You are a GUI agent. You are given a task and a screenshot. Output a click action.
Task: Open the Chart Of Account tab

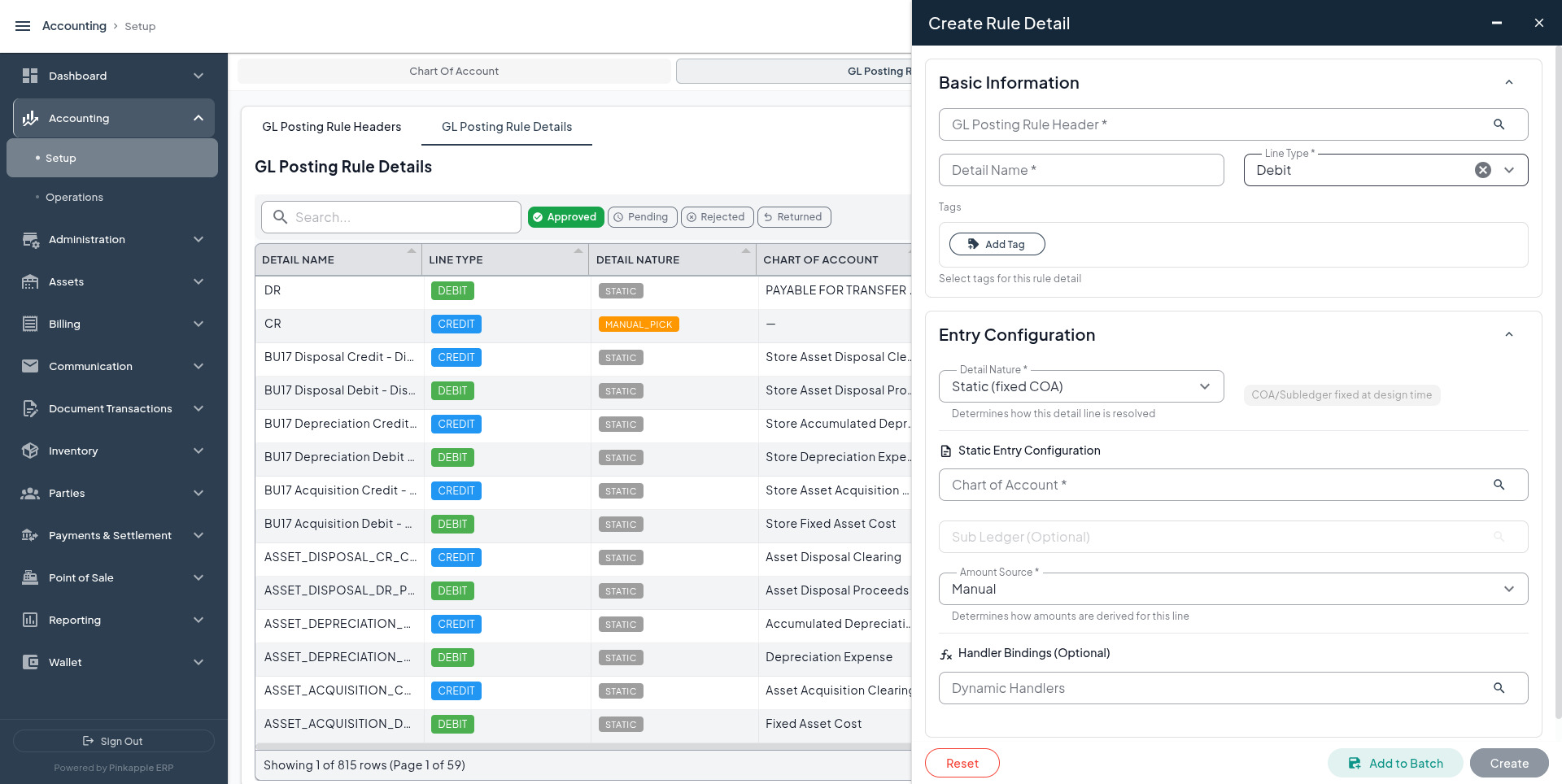454,71
